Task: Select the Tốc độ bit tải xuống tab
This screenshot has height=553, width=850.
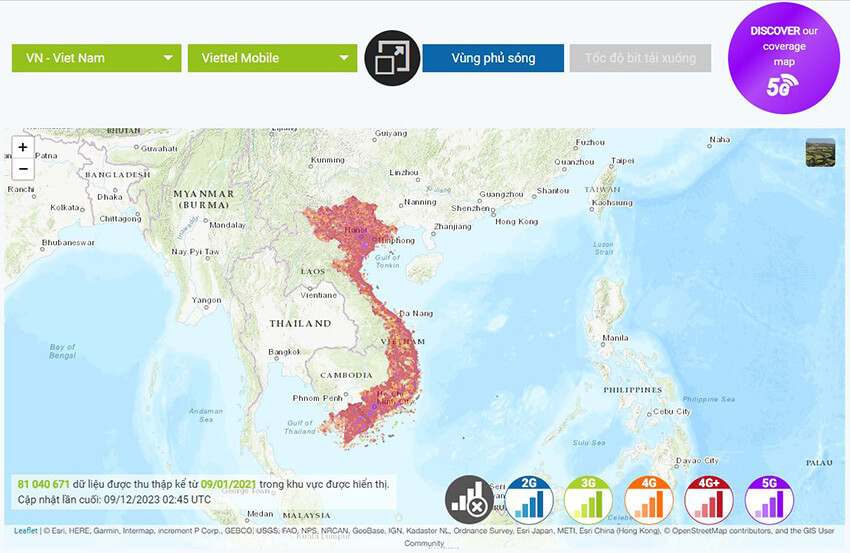Action: [x=640, y=58]
